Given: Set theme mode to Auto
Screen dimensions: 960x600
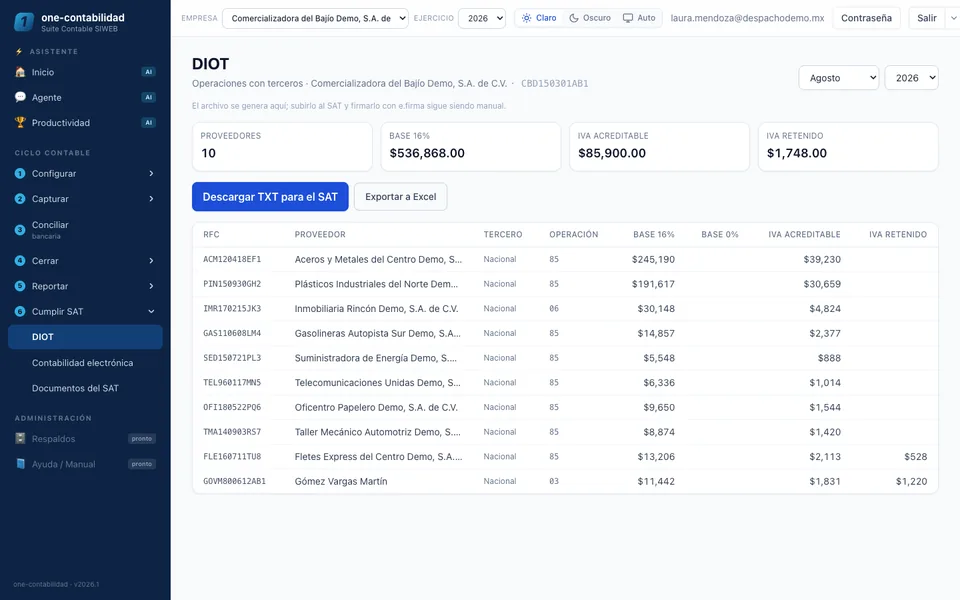Looking at the screenshot, I should coord(639,18).
